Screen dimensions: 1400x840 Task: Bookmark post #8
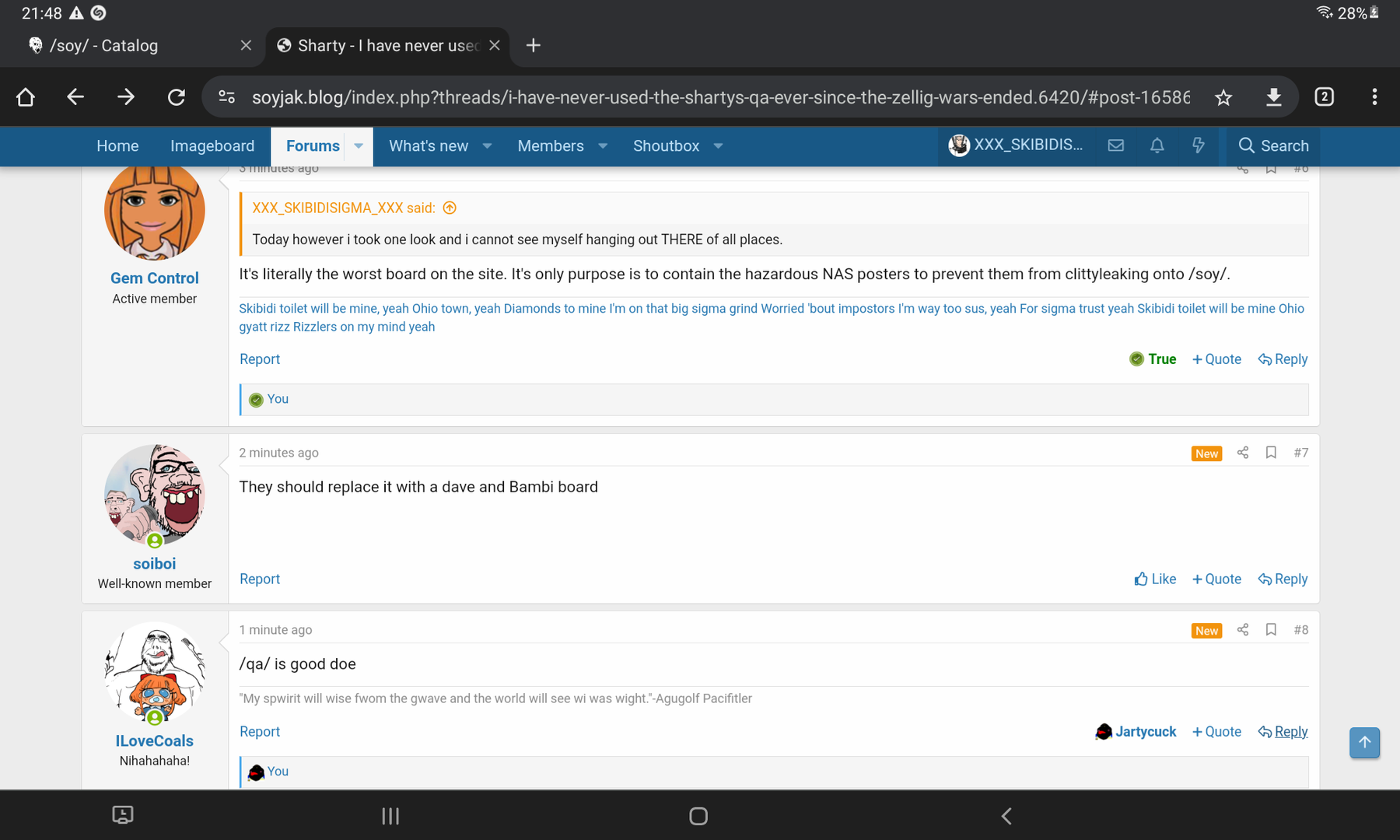[1271, 630]
